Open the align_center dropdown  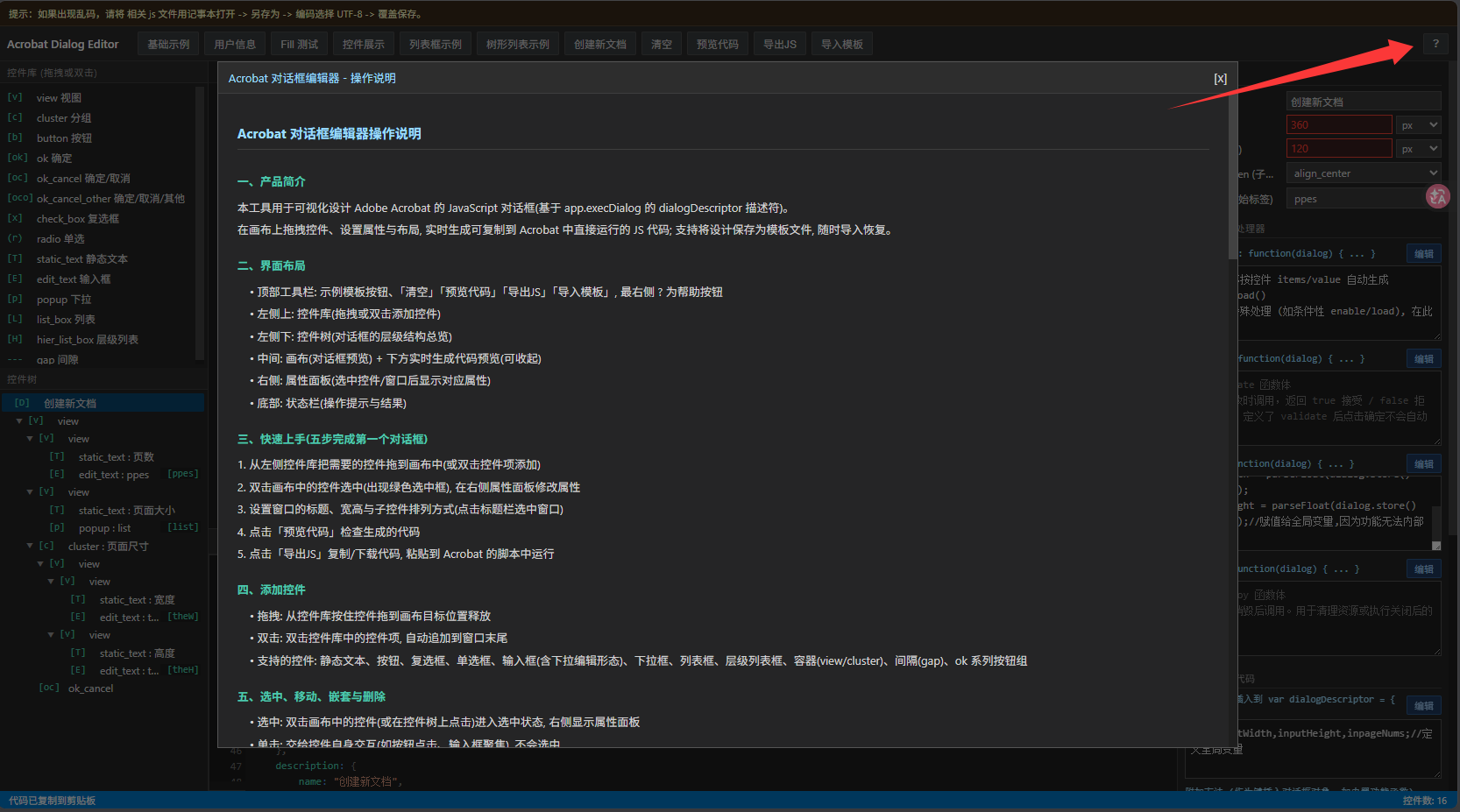tap(1364, 173)
